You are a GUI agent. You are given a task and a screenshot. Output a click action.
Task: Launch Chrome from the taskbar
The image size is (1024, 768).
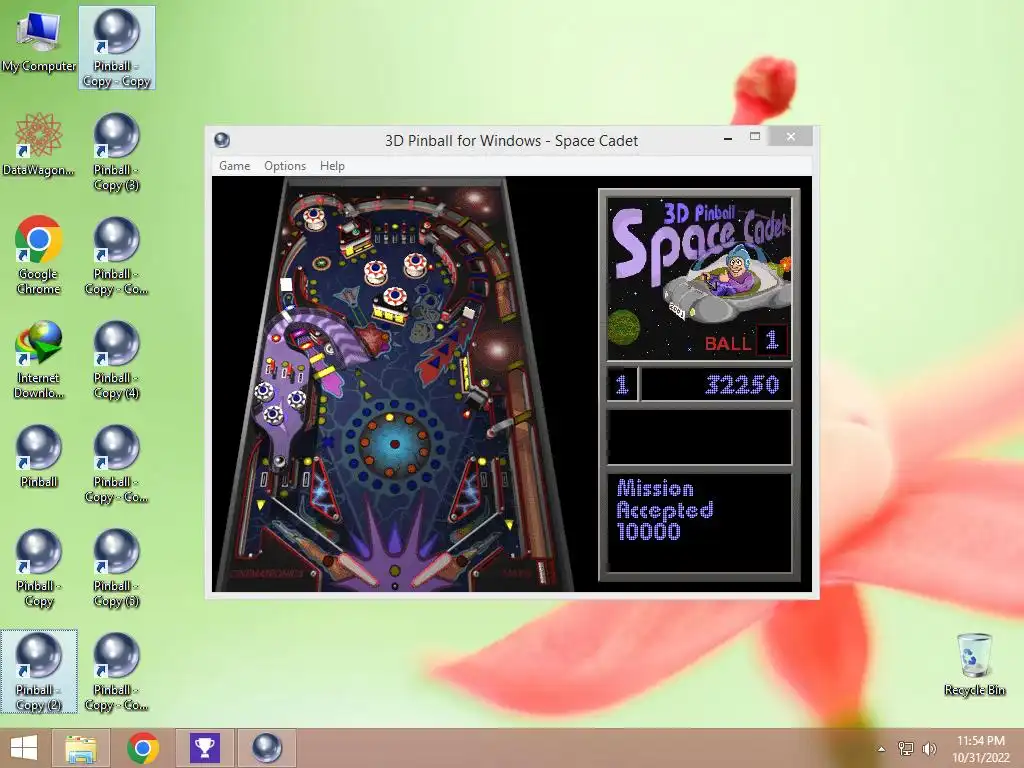click(x=143, y=748)
